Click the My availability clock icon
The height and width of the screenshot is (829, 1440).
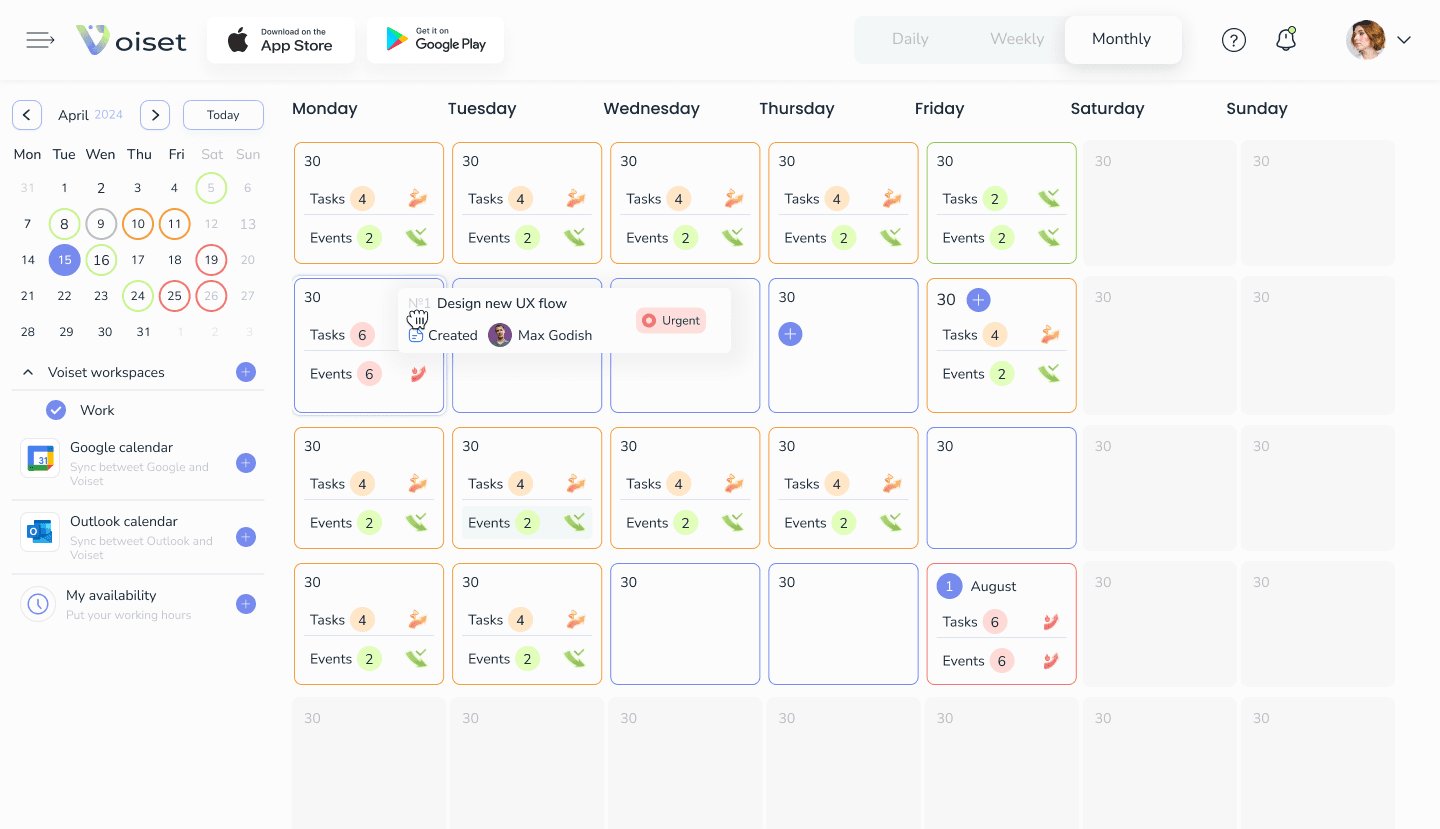(38, 604)
